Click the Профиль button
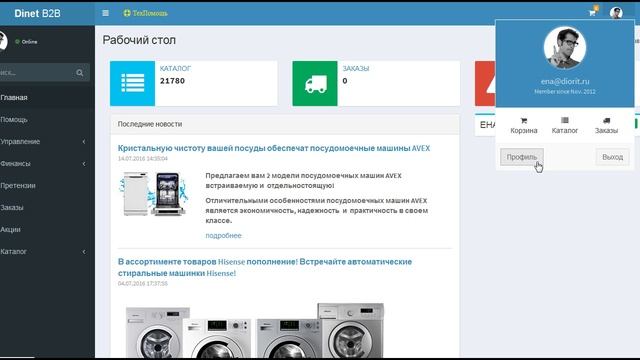640x360 pixels. coord(522,157)
